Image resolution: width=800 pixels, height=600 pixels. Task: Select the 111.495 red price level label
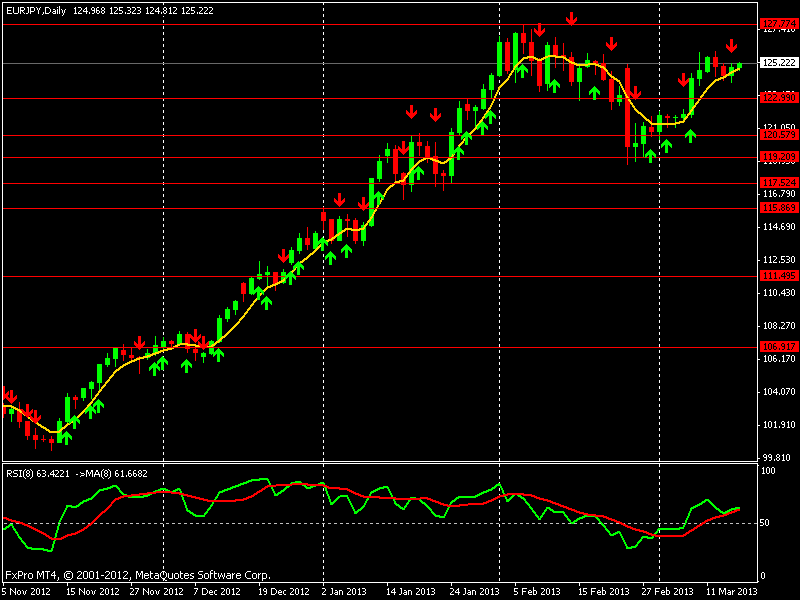pos(779,276)
